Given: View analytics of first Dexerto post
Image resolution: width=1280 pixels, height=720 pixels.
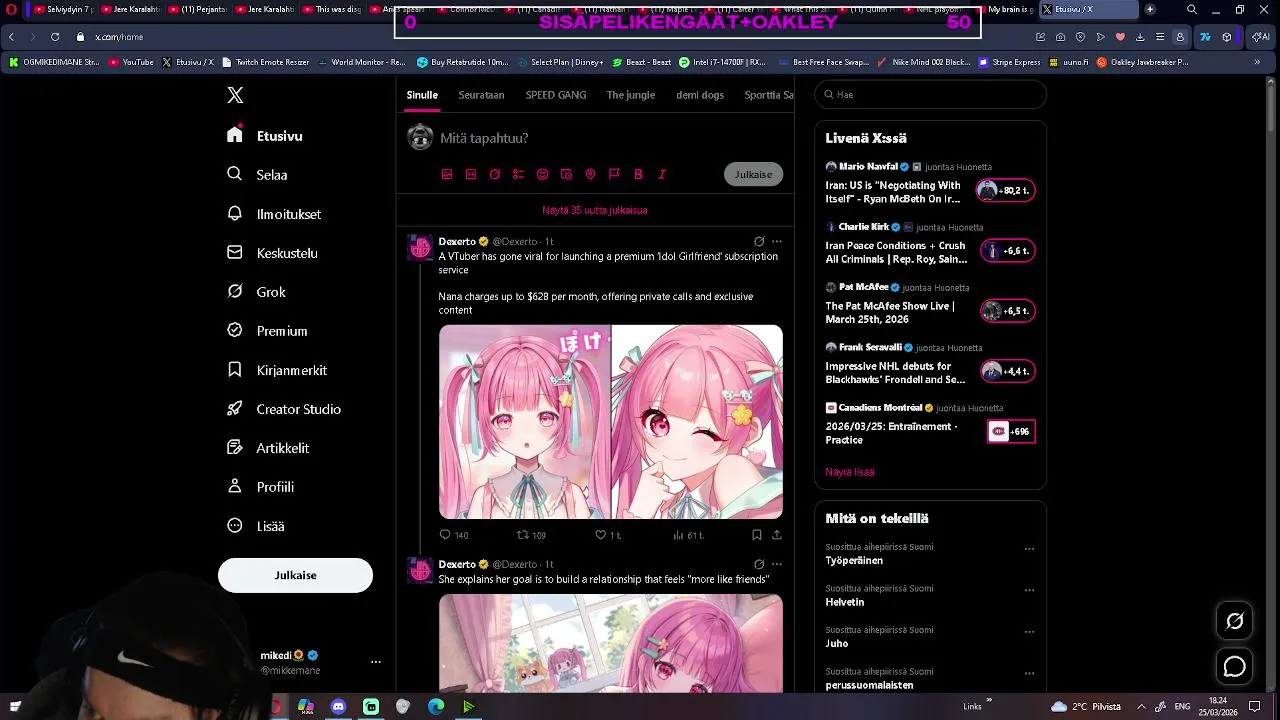Looking at the screenshot, I should (x=688, y=535).
